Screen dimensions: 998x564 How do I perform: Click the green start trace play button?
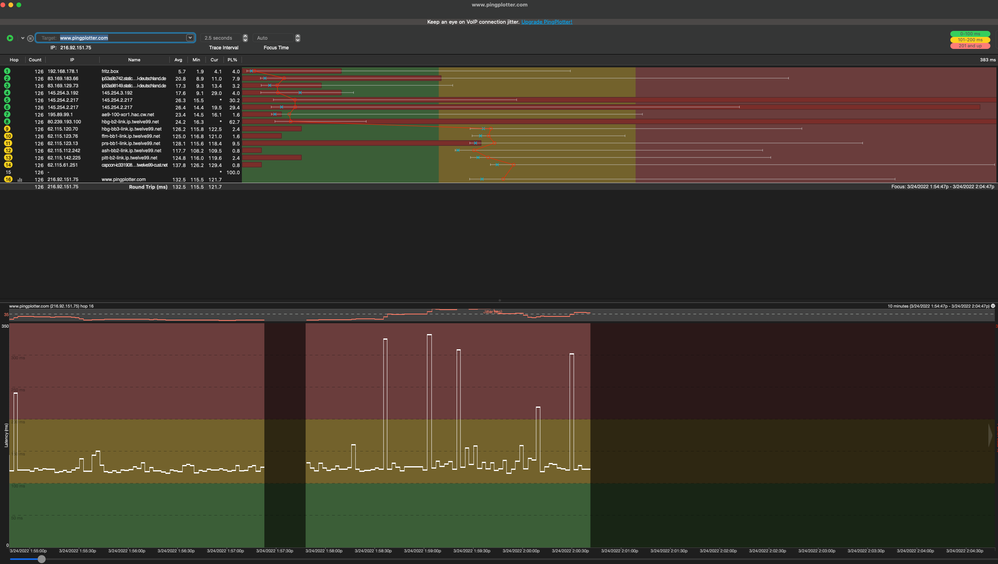click(x=10, y=38)
